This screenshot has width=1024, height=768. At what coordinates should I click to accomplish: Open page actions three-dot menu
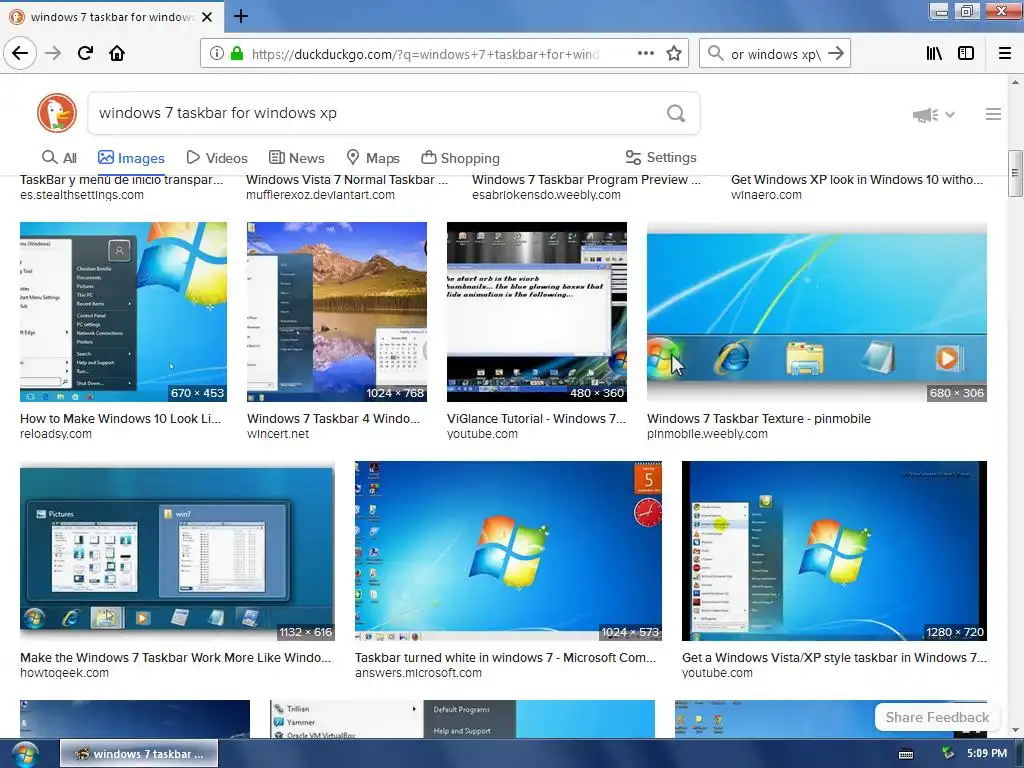coord(645,53)
